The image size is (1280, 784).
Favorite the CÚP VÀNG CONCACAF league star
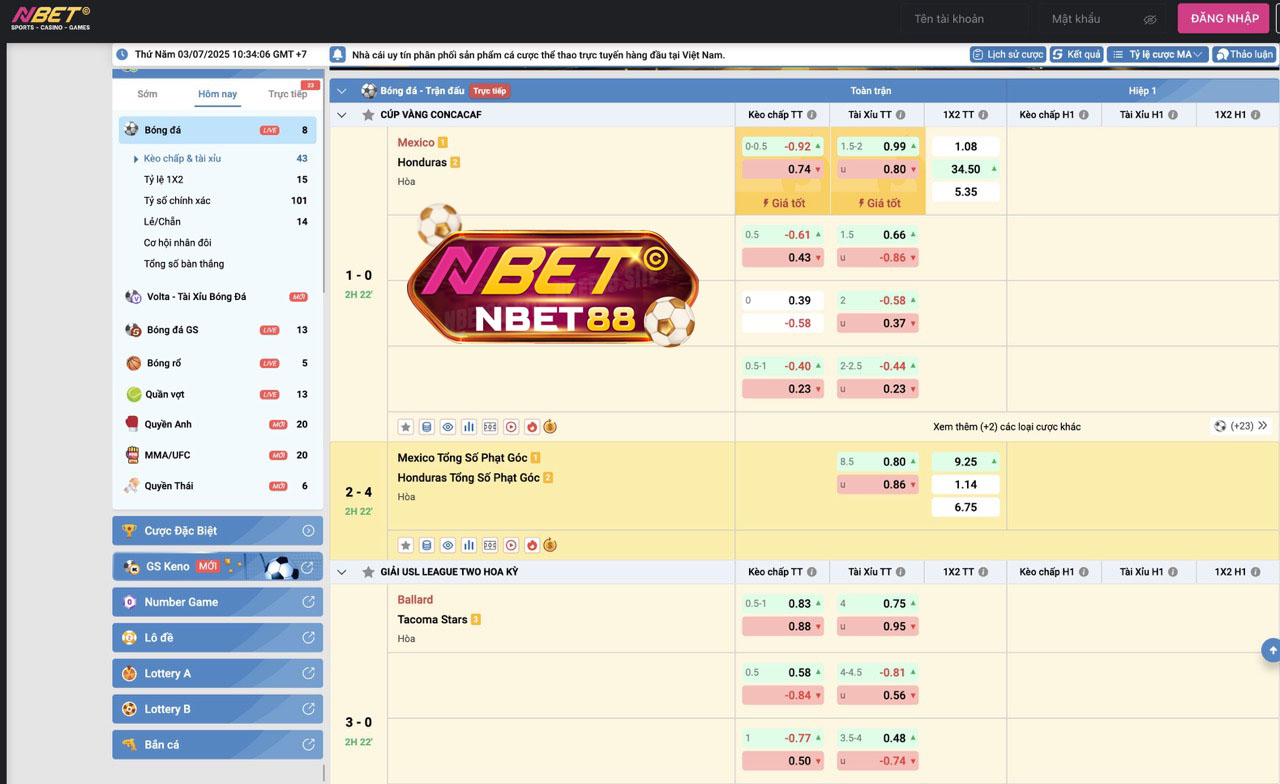(368, 115)
